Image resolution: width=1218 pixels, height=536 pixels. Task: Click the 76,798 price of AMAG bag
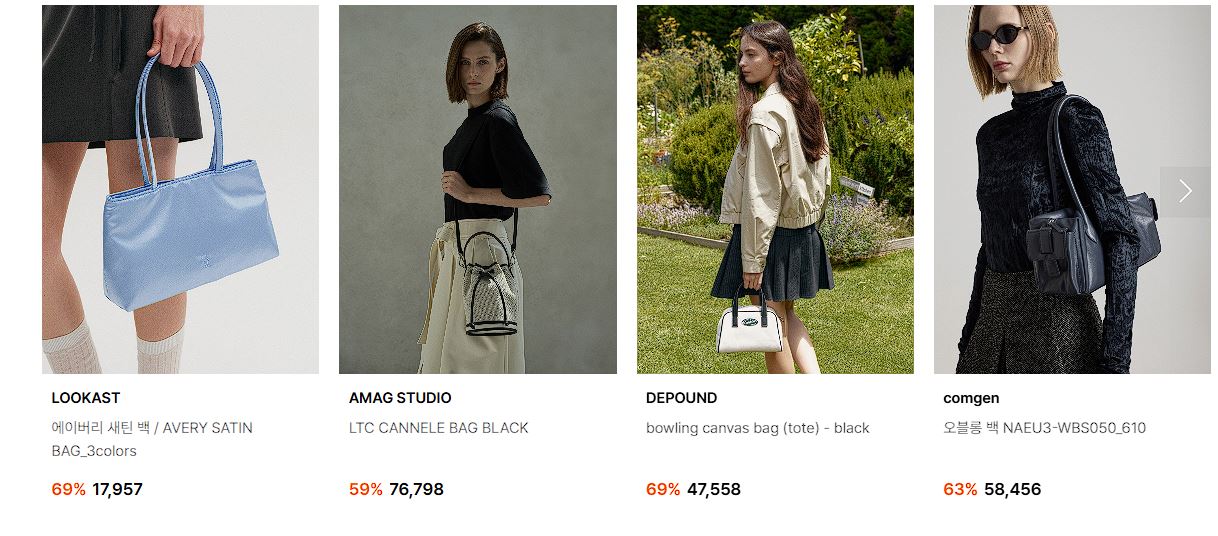416,490
